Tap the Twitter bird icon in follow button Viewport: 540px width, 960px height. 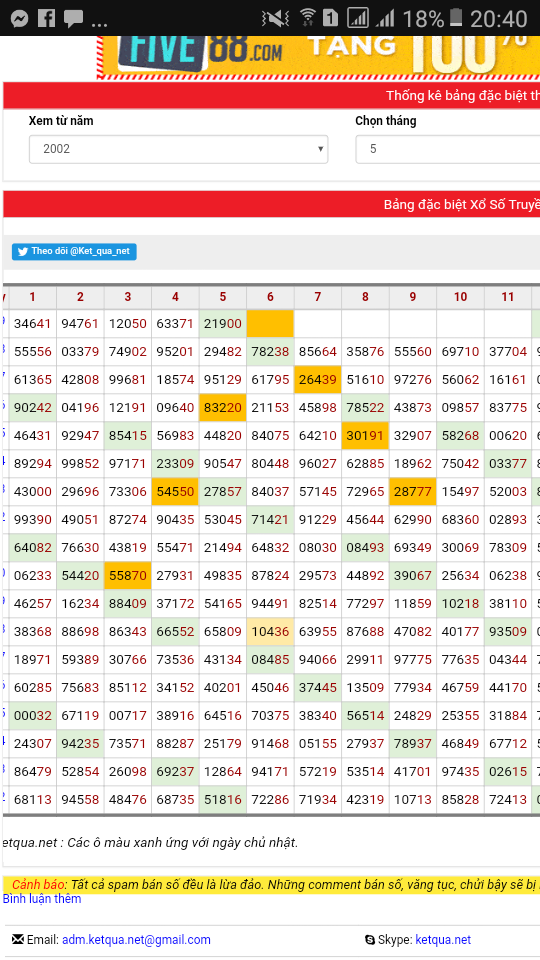pyautogui.click(x=23, y=252)
